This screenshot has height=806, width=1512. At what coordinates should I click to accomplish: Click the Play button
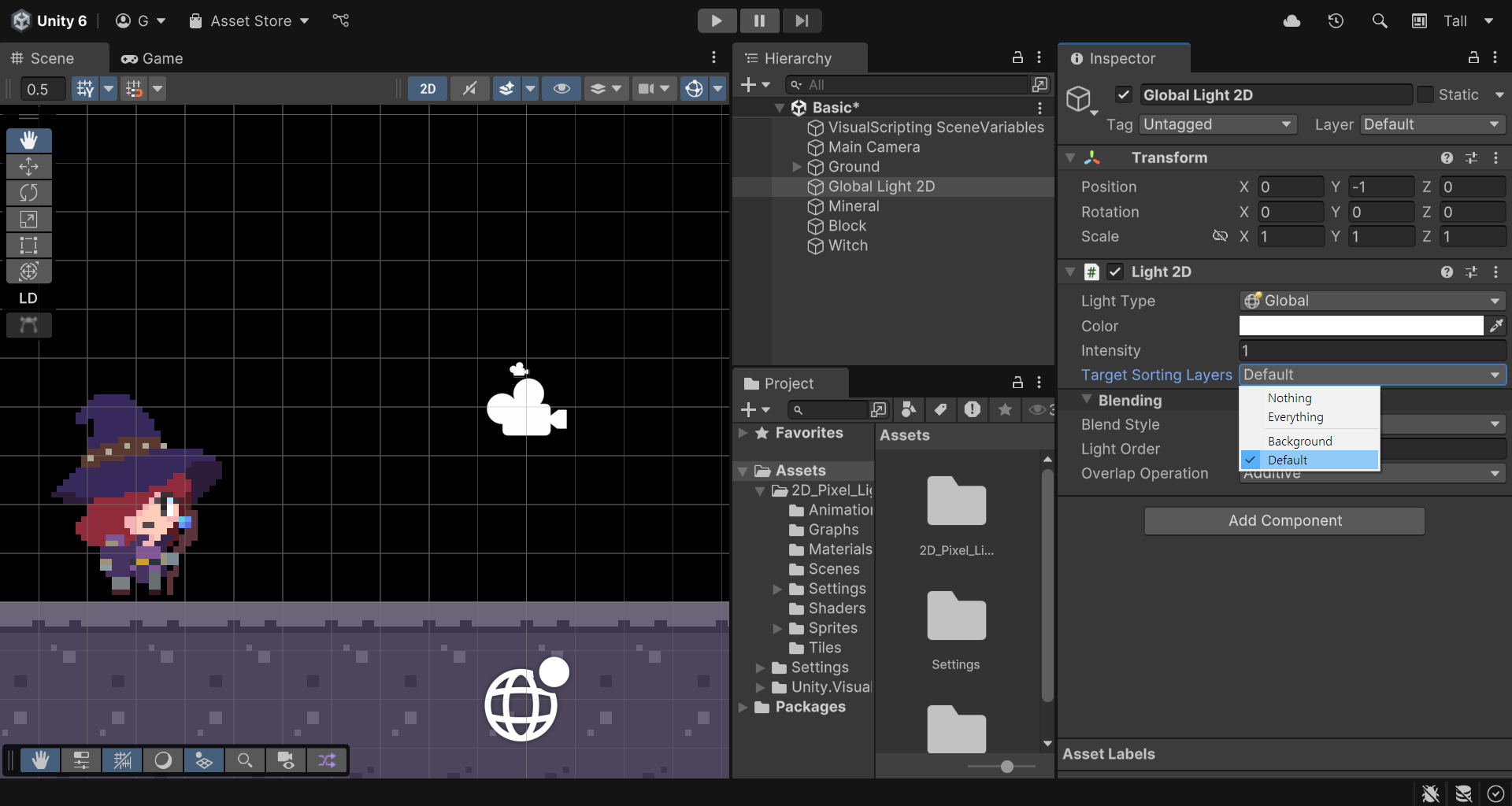(717, 20)
